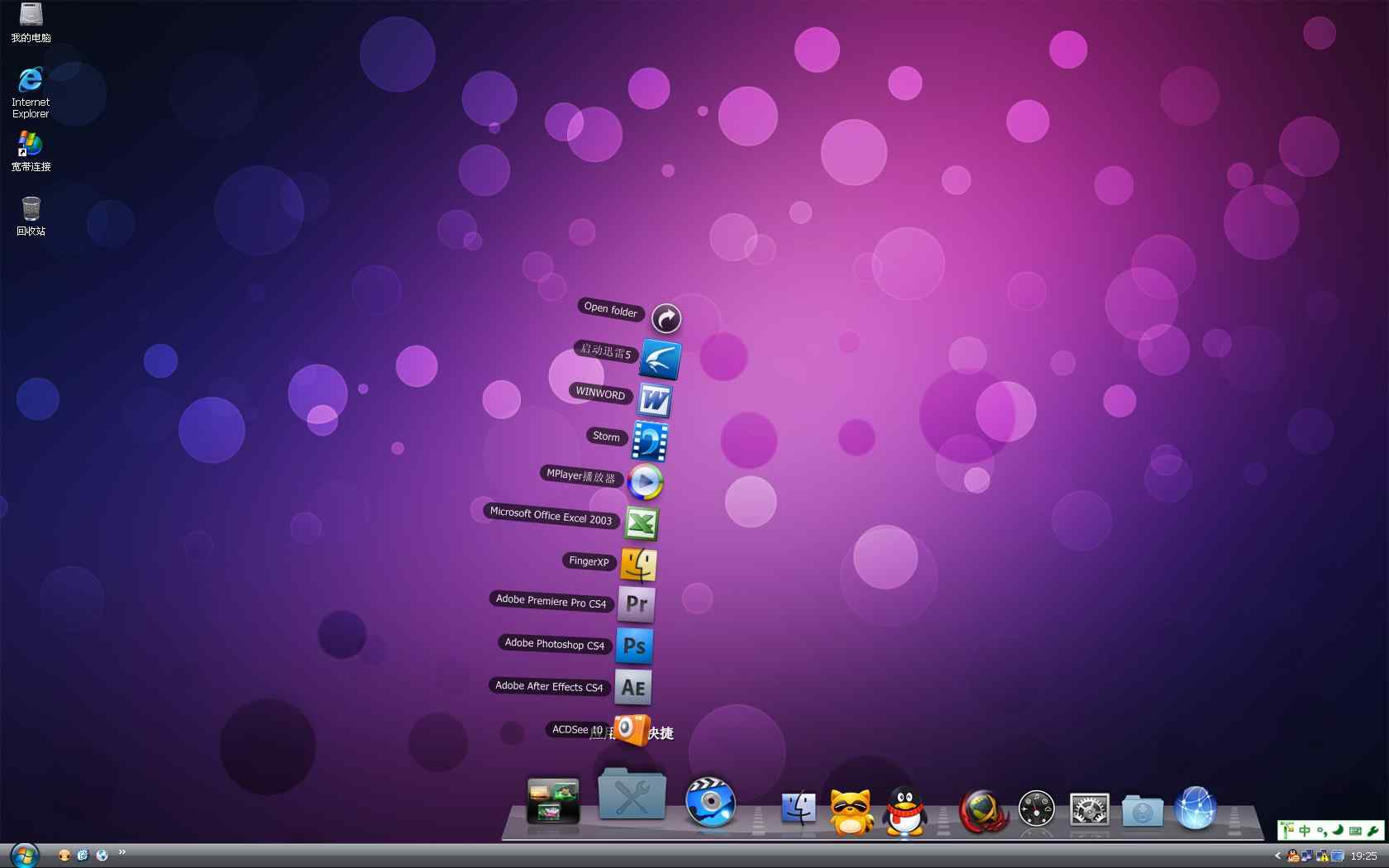The width and height of the screenshot is (1389, 868).
Task: Open the Windows Start orb
Action: coord(24,856)
